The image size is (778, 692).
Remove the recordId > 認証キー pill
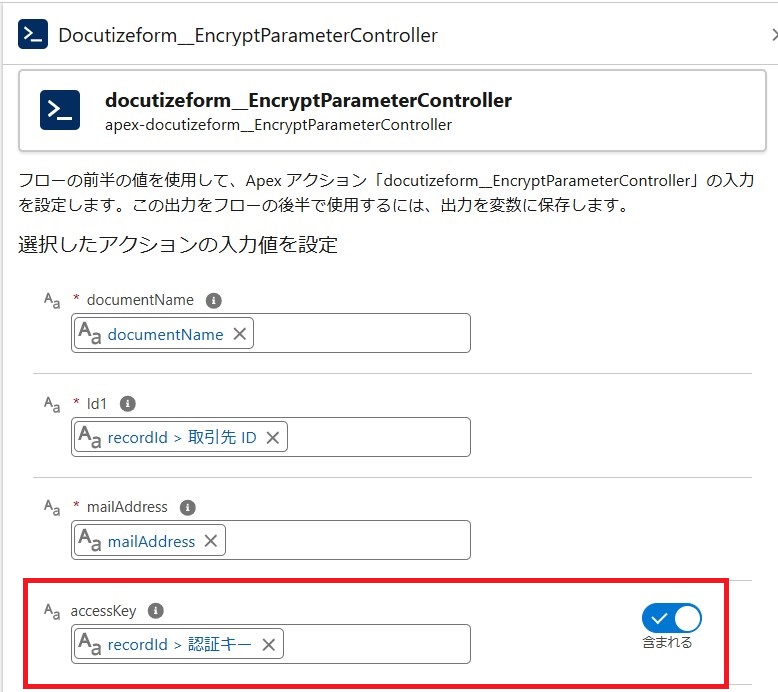[x=268, y=644]
